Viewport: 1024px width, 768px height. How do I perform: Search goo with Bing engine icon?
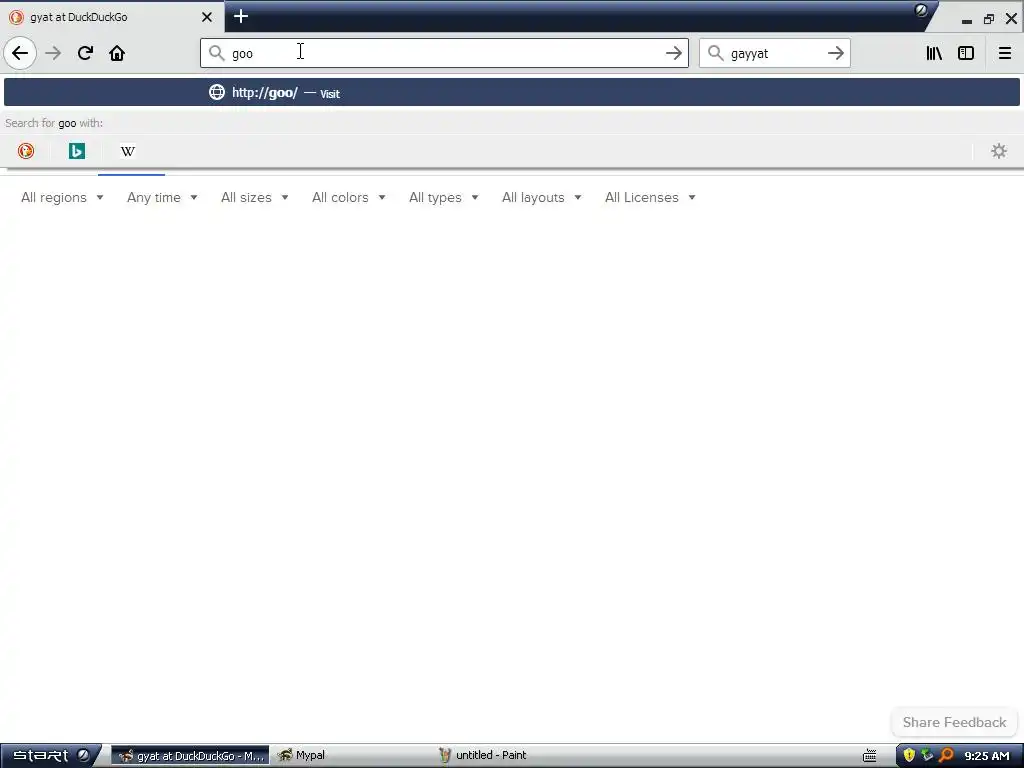(76, 151)
